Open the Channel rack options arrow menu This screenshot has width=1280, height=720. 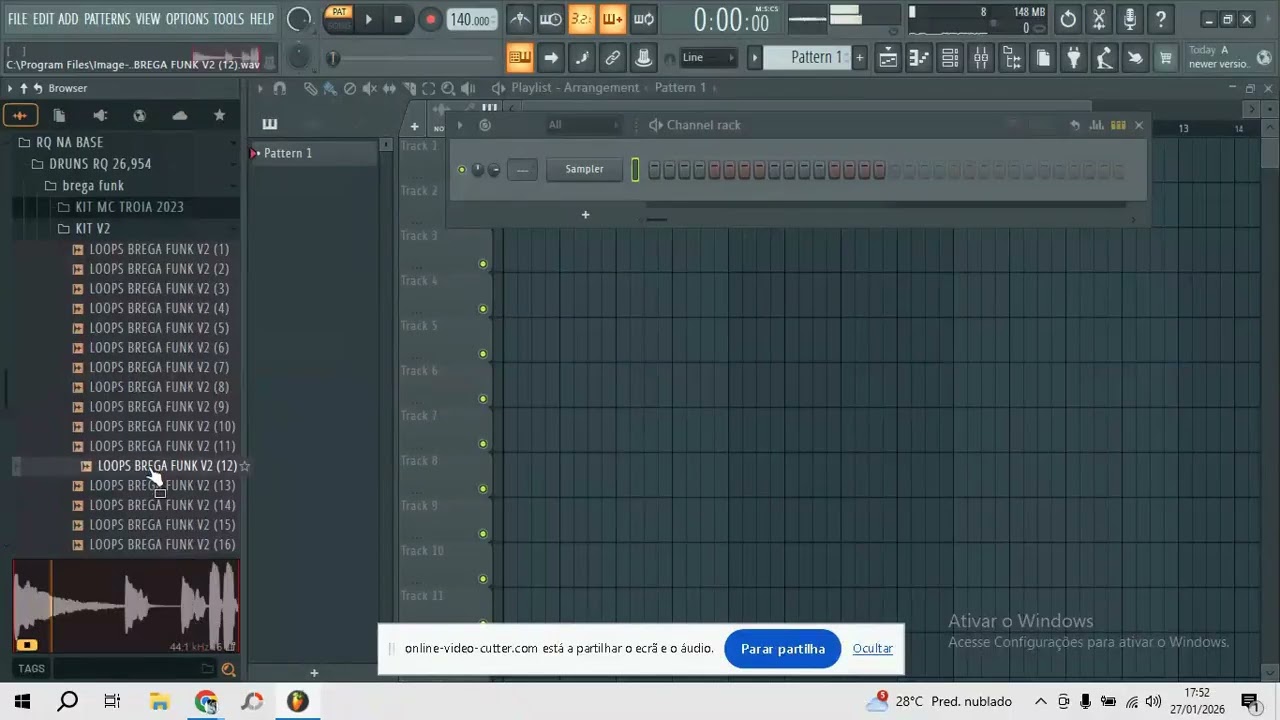(x=459, y=125)
